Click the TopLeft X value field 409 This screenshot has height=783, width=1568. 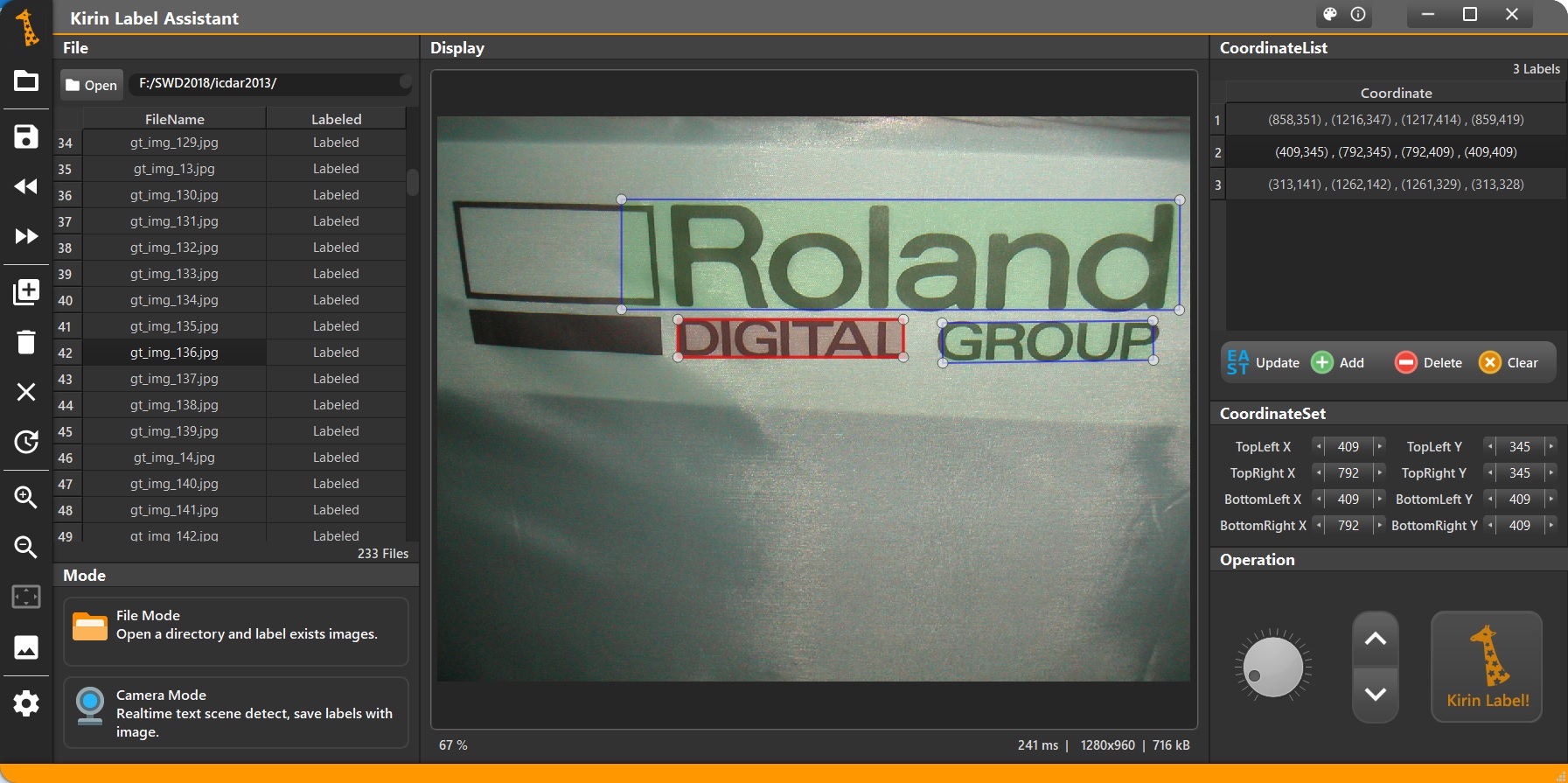tap(1348, 446)
